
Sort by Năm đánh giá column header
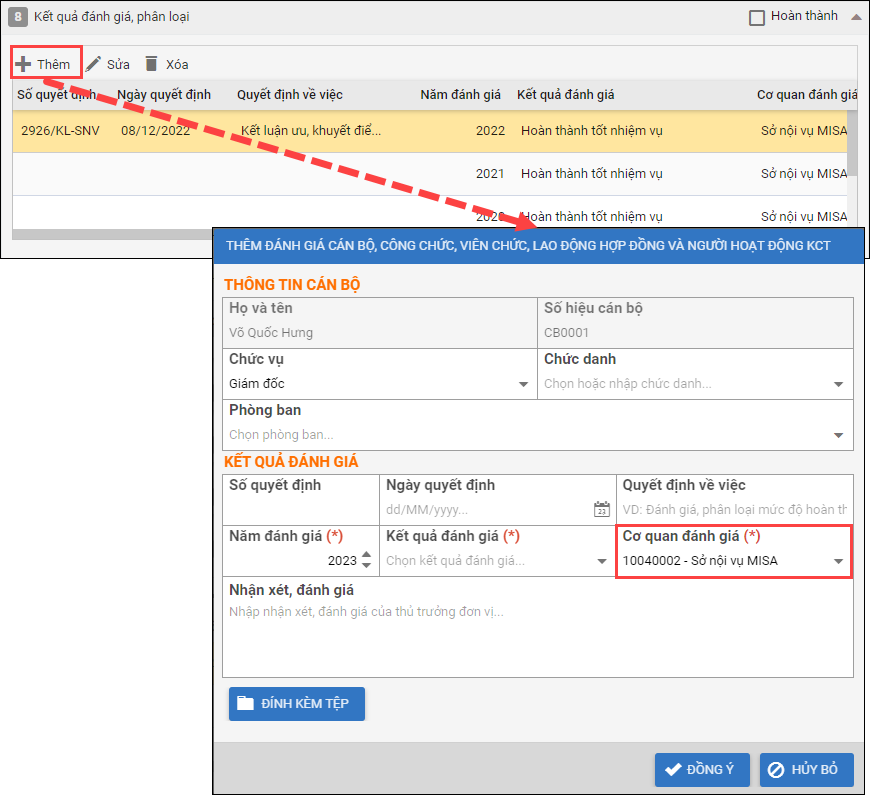point(460,95)
